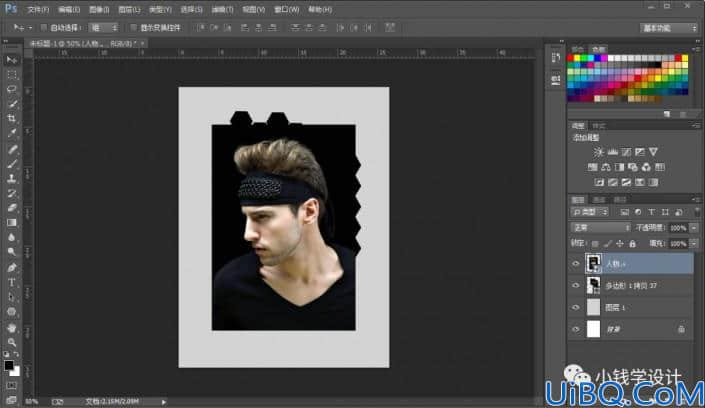Select the Clone Stamp tool
The image size is (705, 408).
(x=12, y=179)
